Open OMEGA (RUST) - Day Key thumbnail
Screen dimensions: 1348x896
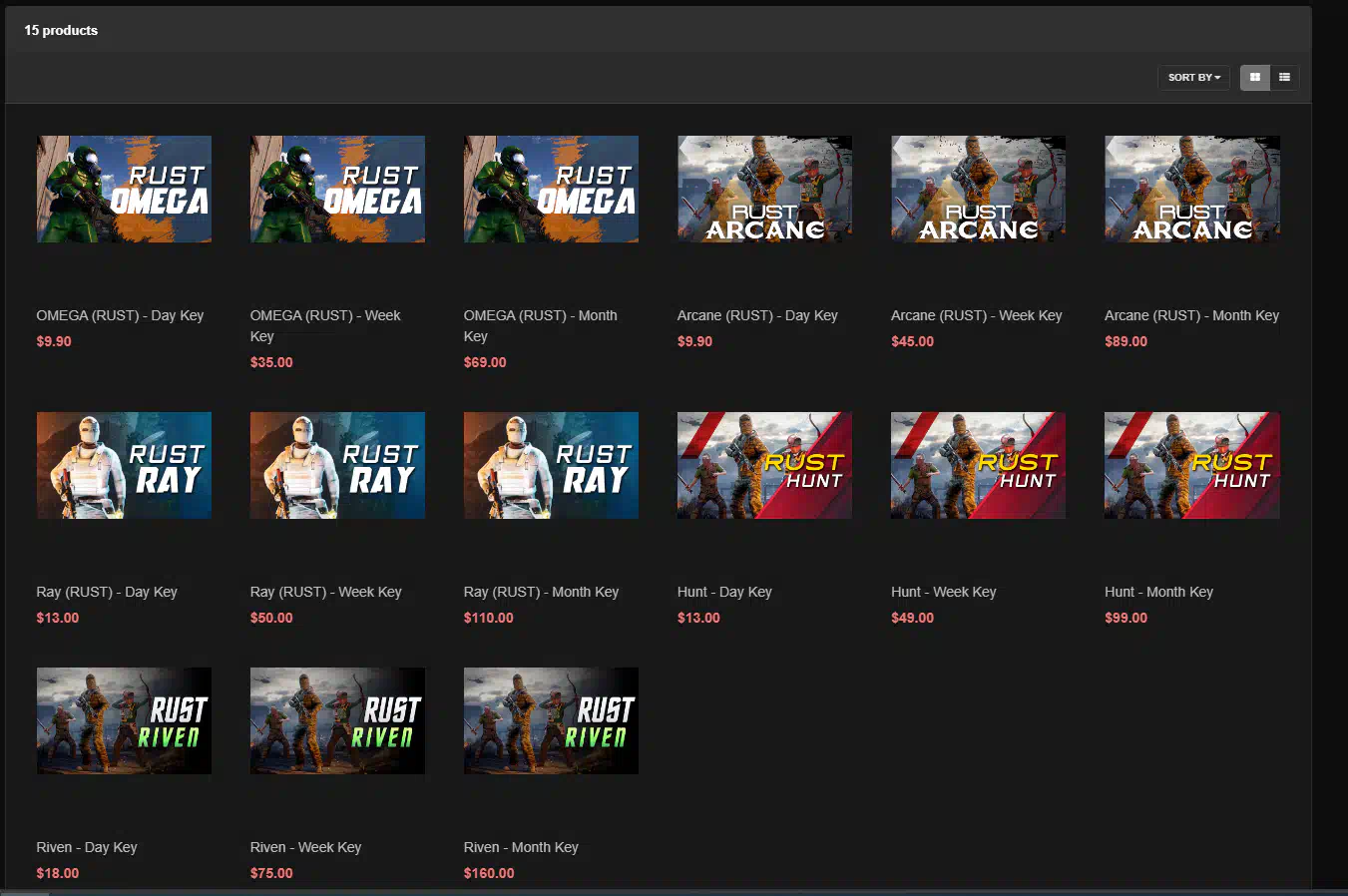[x=124, y=189]
